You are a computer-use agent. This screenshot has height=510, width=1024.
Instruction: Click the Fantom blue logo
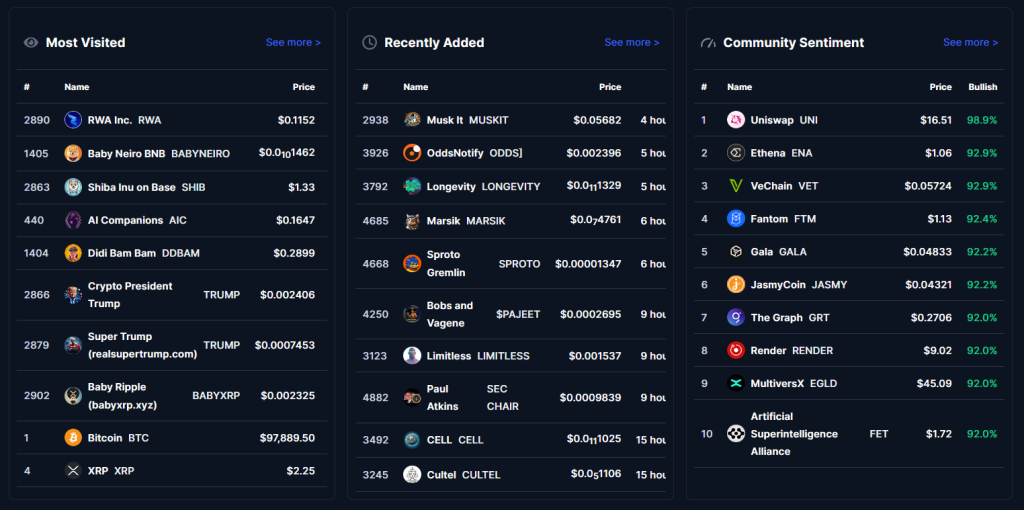point(736,219)
